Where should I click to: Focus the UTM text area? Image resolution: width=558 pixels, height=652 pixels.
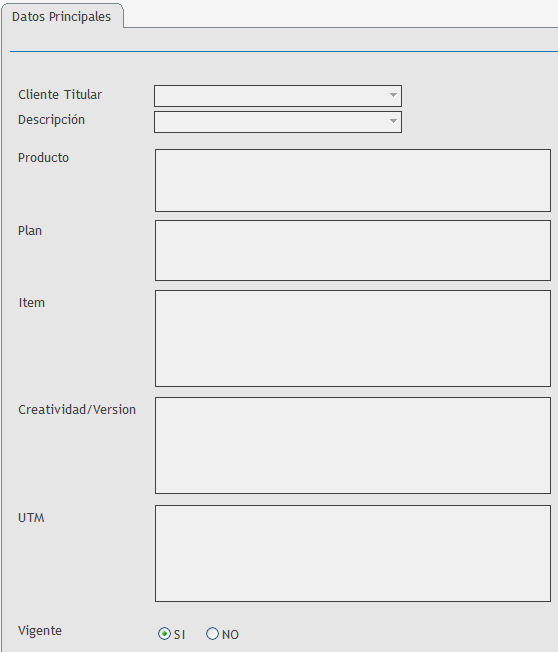click(353, 553)
